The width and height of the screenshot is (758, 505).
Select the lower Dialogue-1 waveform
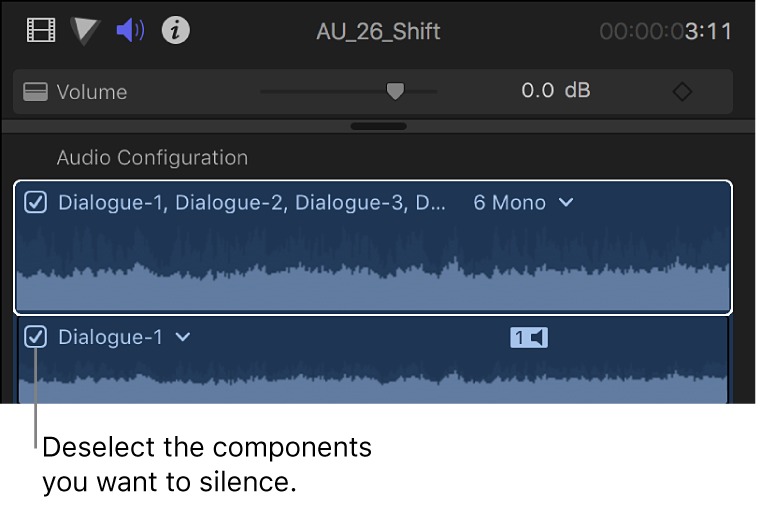click(372, 380)
